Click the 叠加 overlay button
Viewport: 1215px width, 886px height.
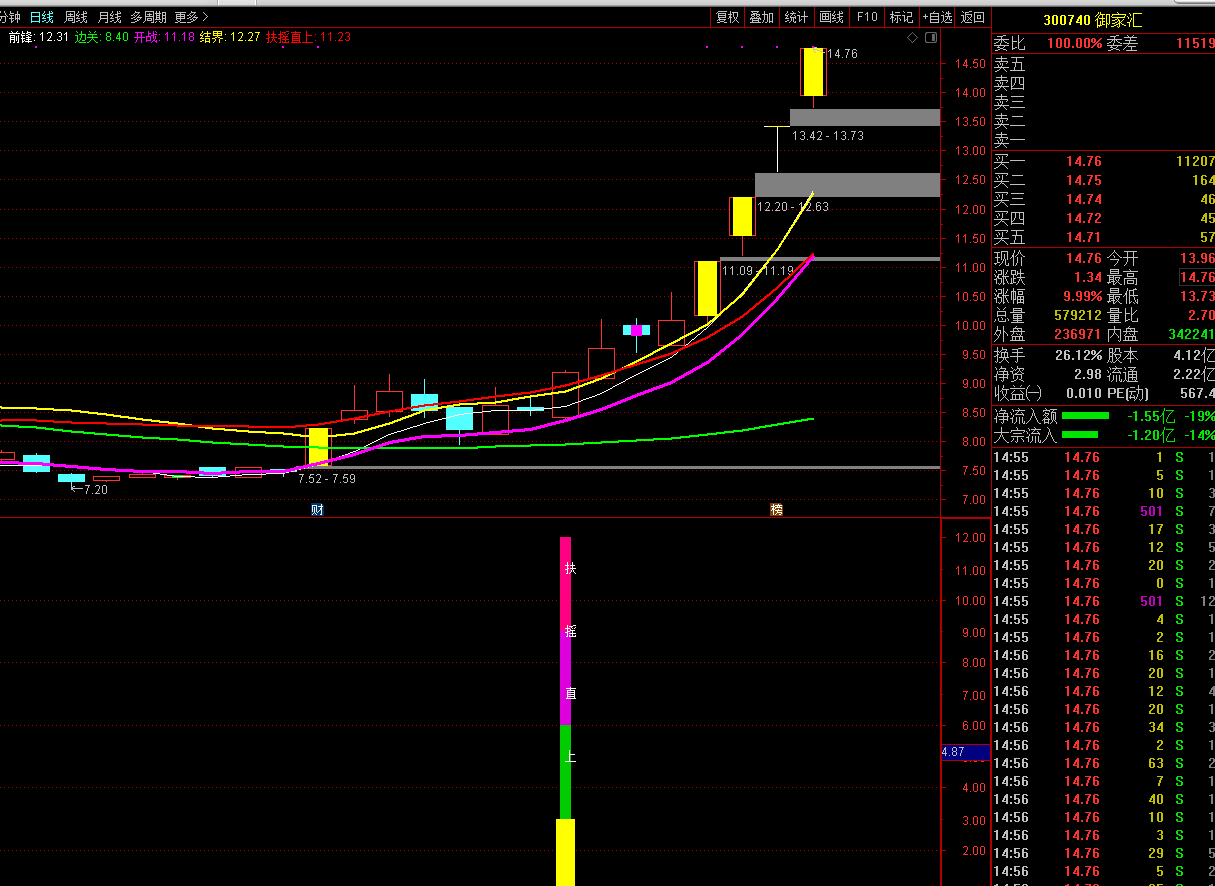tap(762, 17)
